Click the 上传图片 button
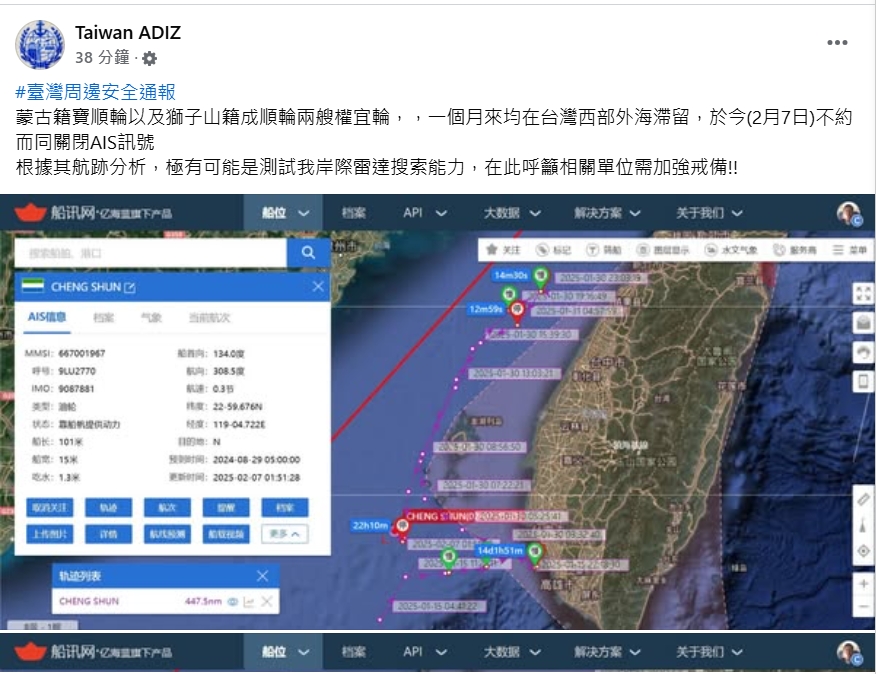 point(49,534)
